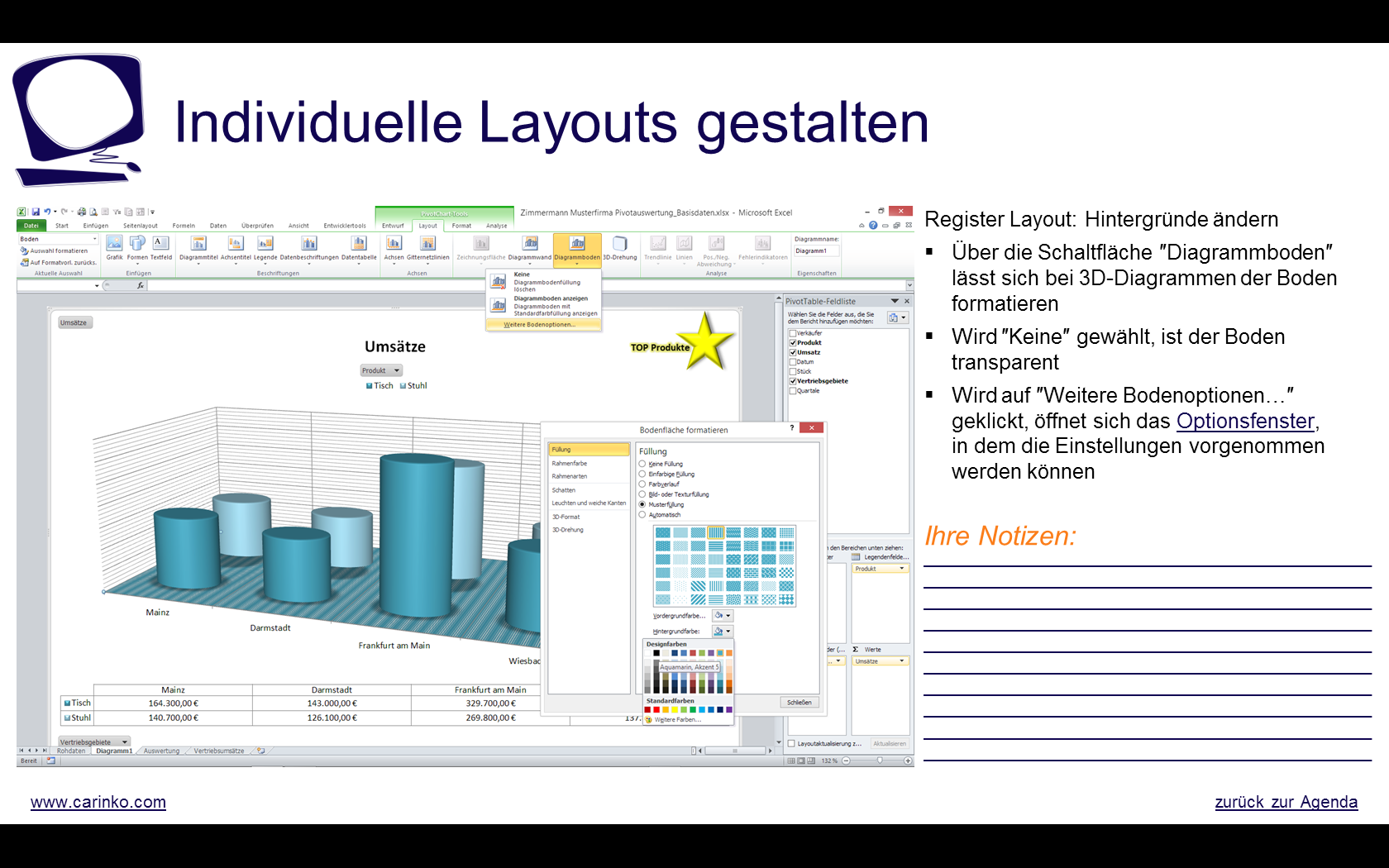Viewport: 1389px width, 868px height.
Task: Pick the Aquamarin, Akzent 5 design color
Action: (720, 653)
